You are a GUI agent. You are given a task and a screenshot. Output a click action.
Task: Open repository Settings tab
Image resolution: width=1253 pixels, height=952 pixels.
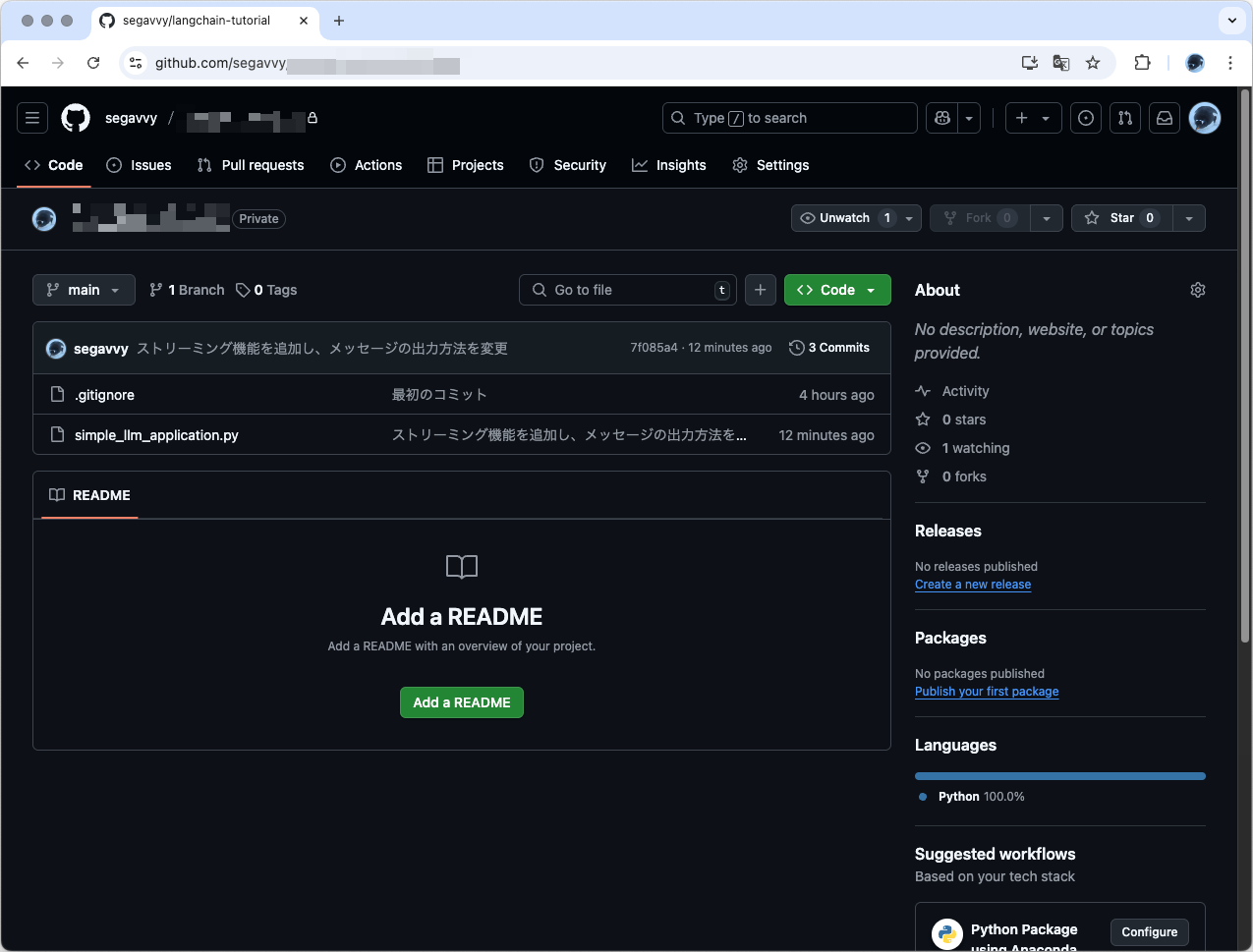pos(770,165)
